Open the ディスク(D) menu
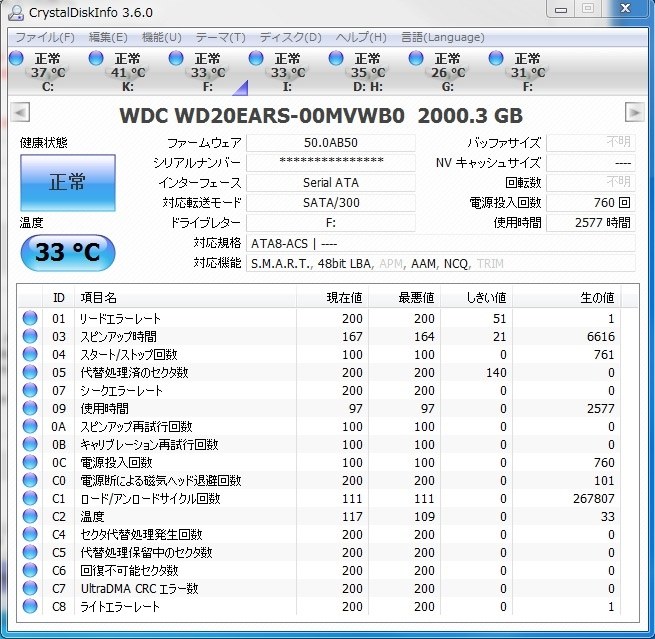 coord(291,38)
